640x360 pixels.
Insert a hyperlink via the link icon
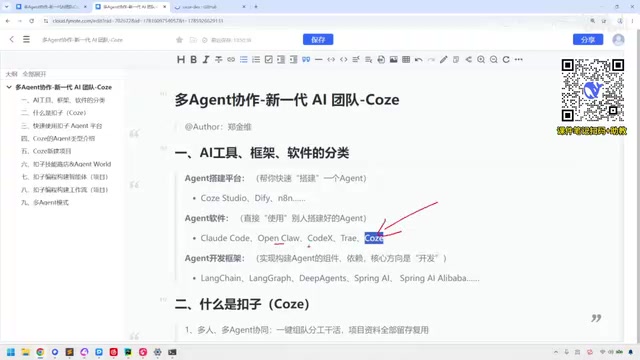pyautogui.click(x=231, y=60)
